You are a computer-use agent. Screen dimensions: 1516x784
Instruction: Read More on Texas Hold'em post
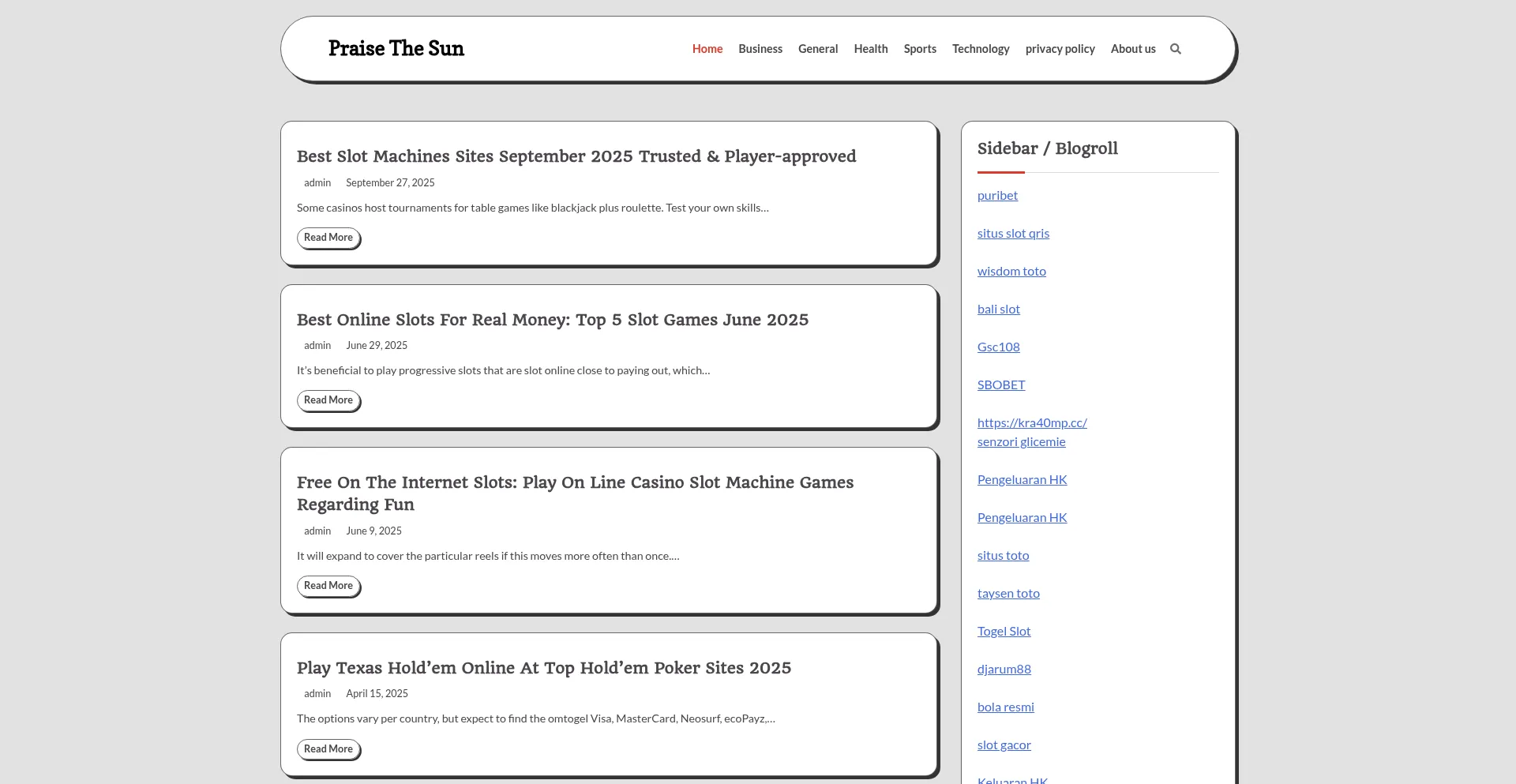(x=328, y=749)
